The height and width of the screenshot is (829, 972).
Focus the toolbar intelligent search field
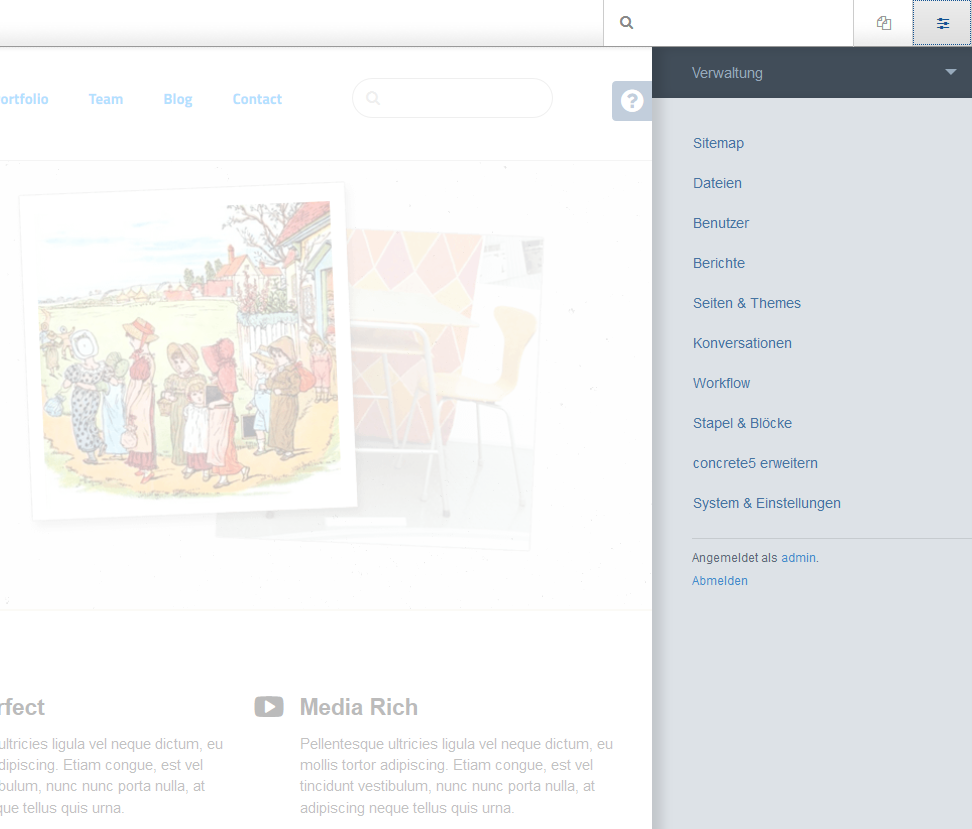(728, 23)
